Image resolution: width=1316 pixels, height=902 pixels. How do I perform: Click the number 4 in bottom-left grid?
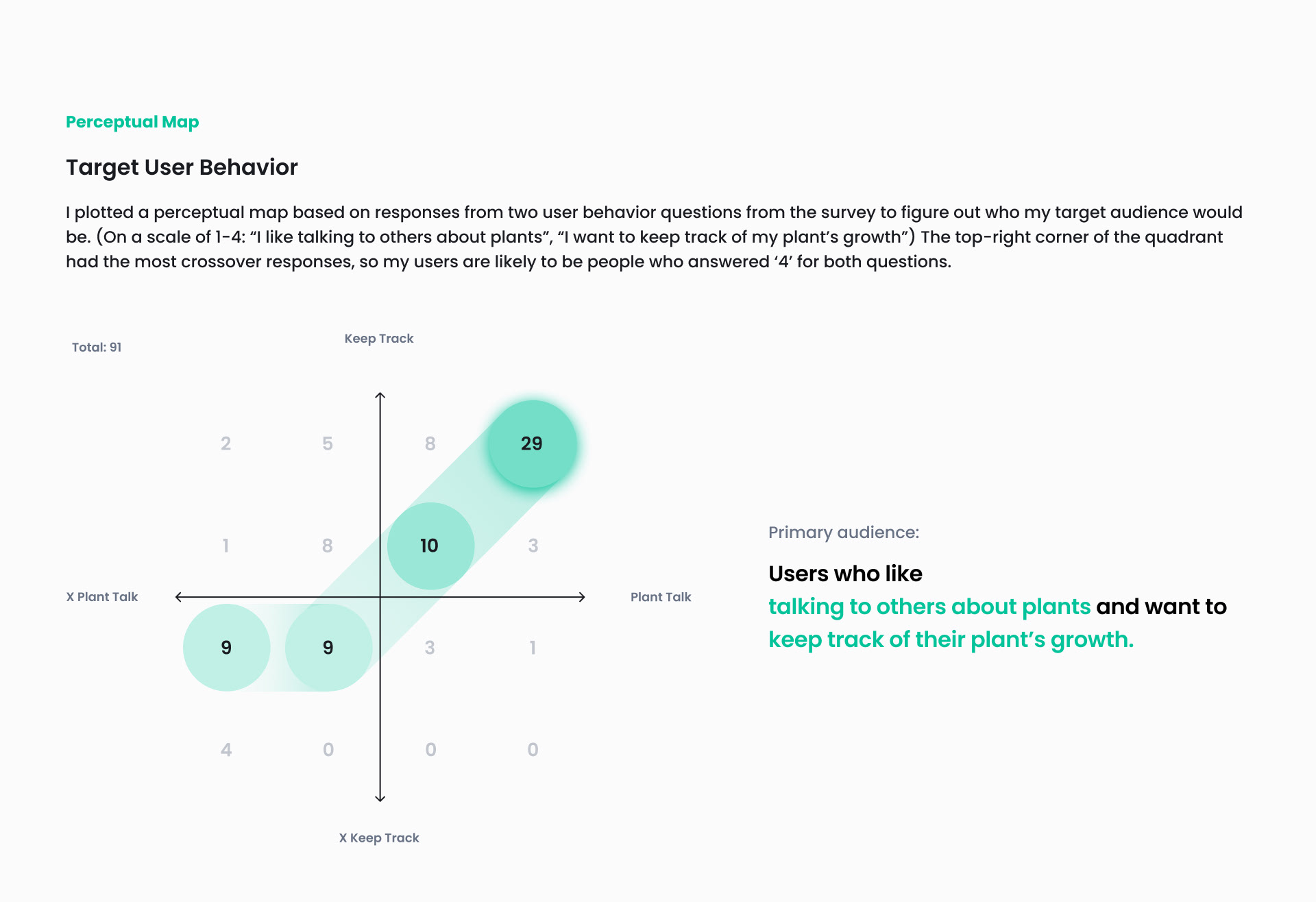pos(226,750)
